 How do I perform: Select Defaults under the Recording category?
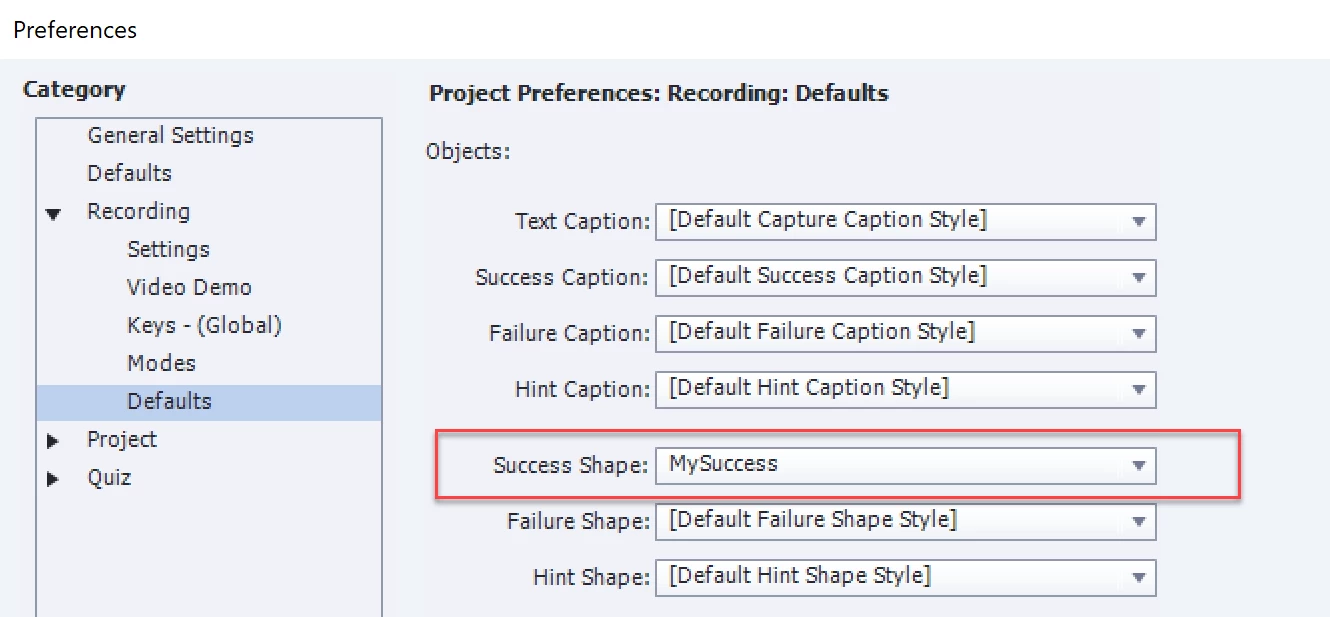pyautogui.click(x=169, y=402)
